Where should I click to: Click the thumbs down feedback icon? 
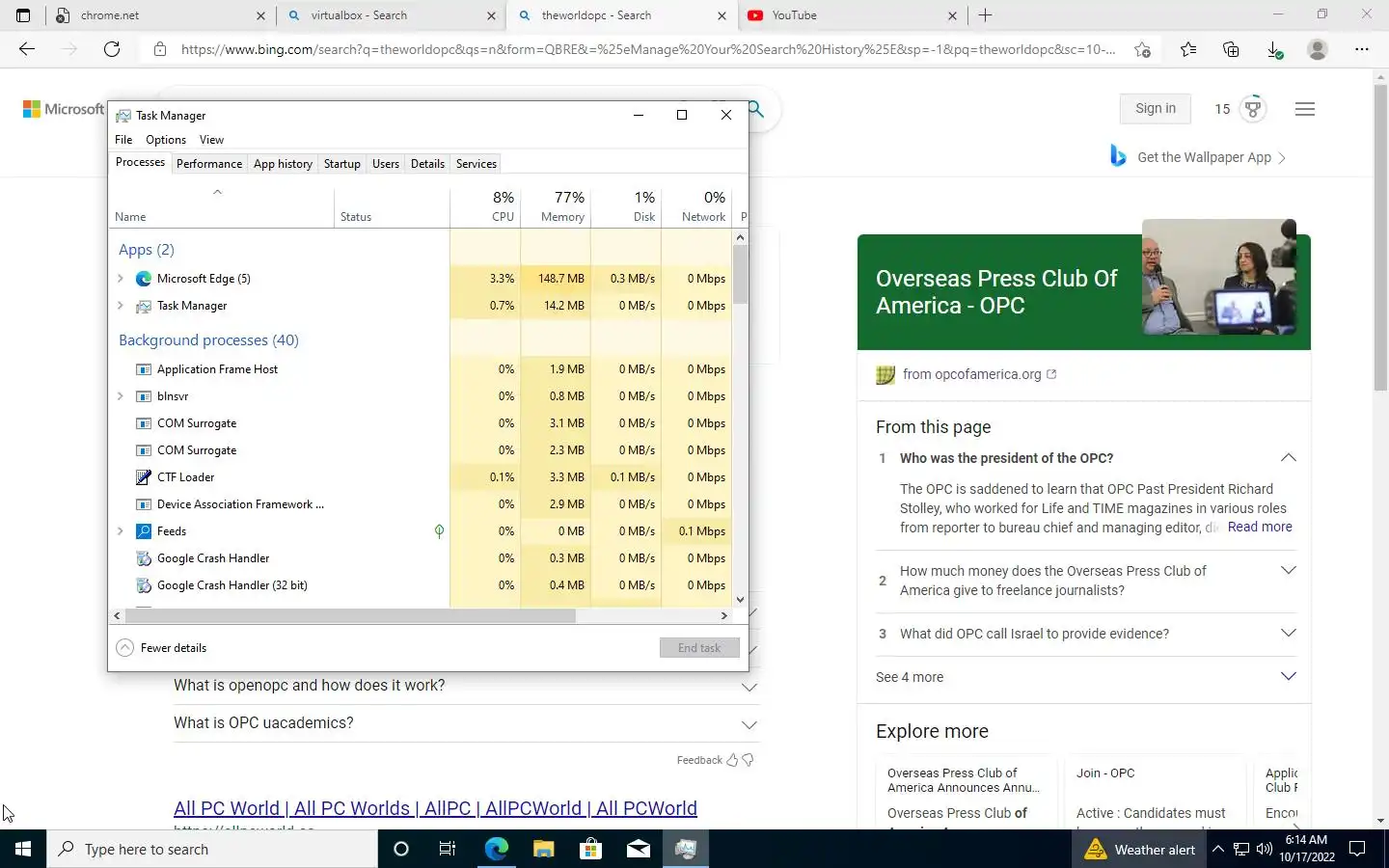[x=748, y=760]
